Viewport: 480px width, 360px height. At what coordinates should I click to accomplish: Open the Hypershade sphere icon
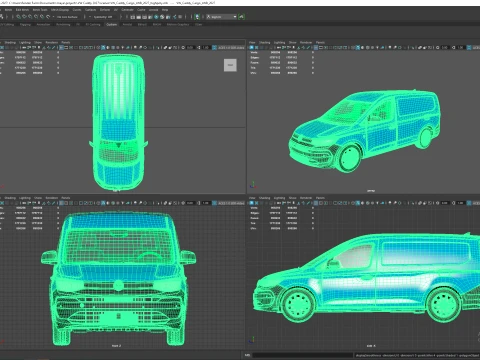(x=156, y=17)
